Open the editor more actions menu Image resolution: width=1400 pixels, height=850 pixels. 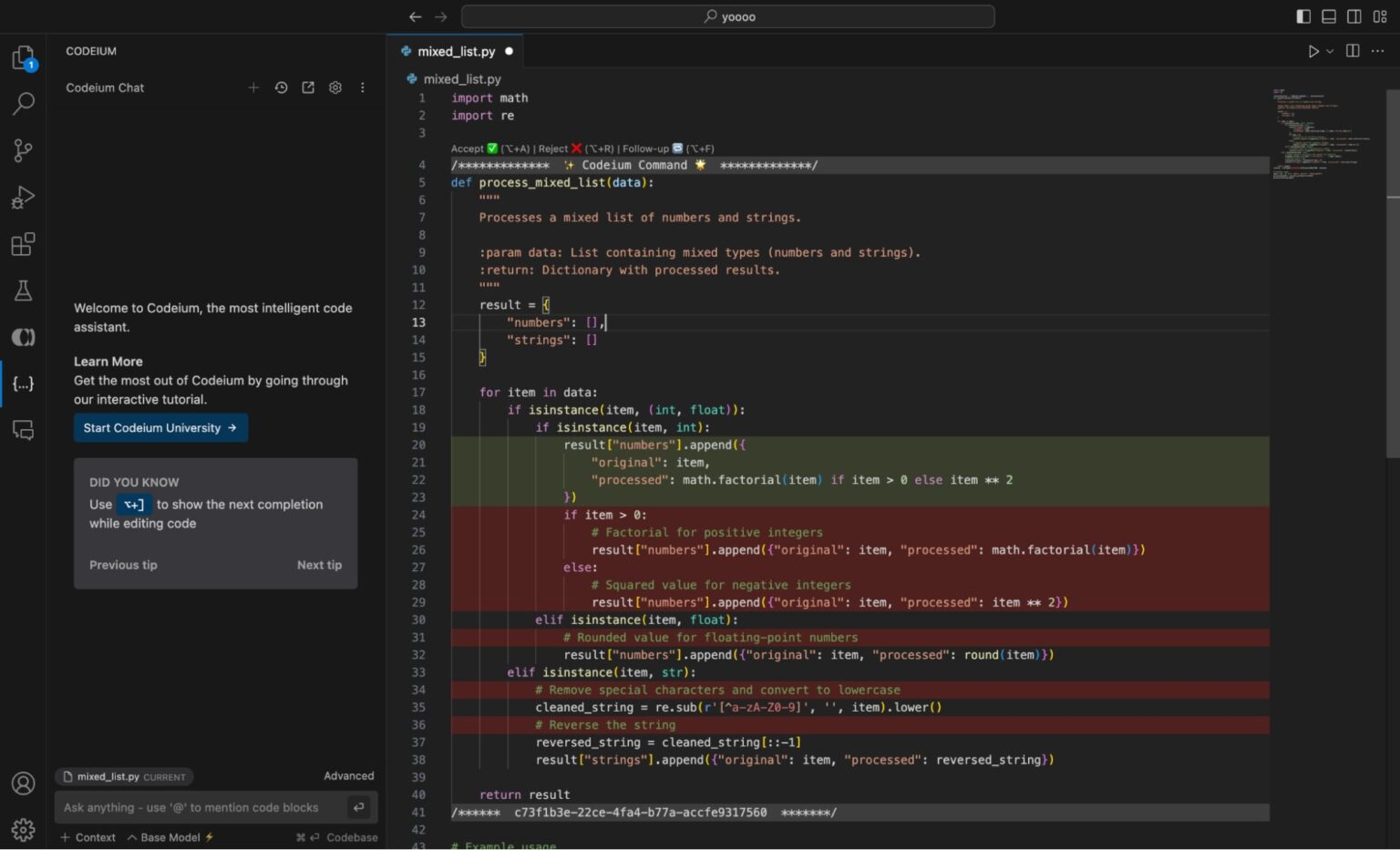tap(1377, 51)
